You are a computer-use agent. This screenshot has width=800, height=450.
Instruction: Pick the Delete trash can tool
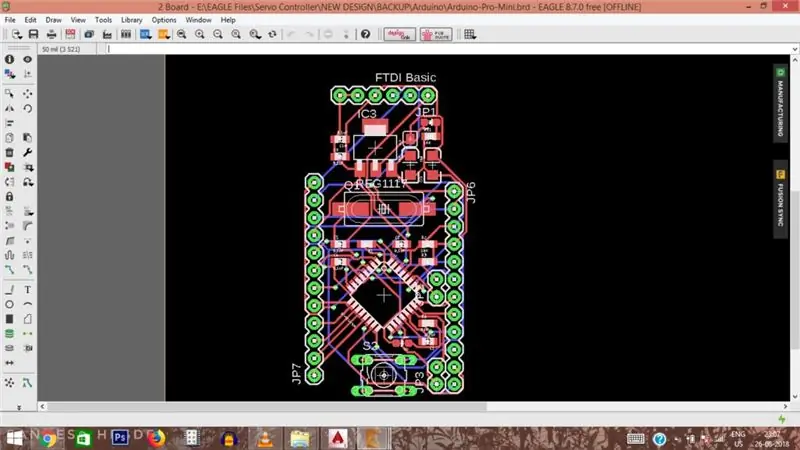(x=9, y=153)
